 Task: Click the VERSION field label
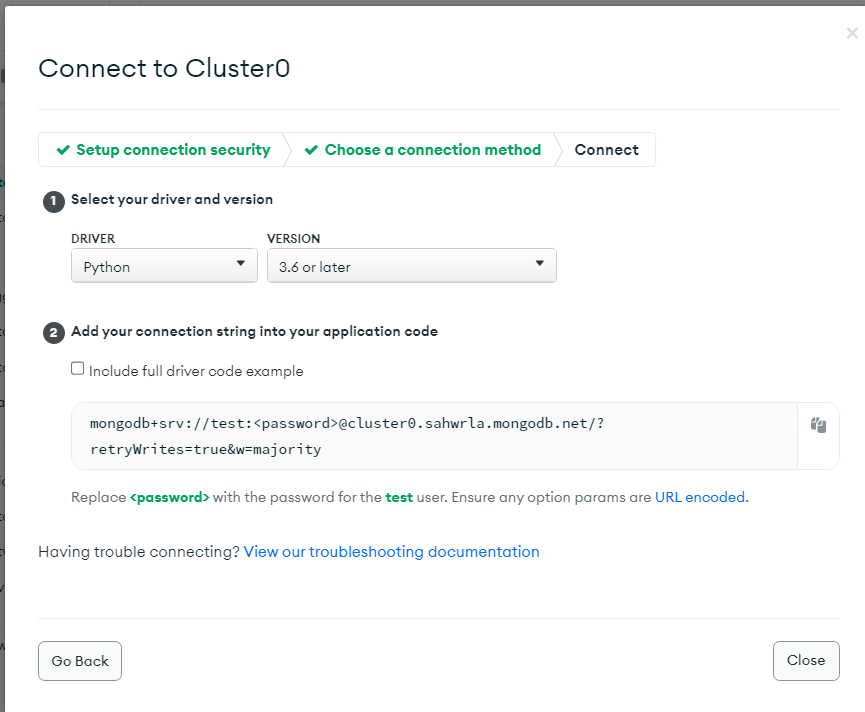point(293,239)
